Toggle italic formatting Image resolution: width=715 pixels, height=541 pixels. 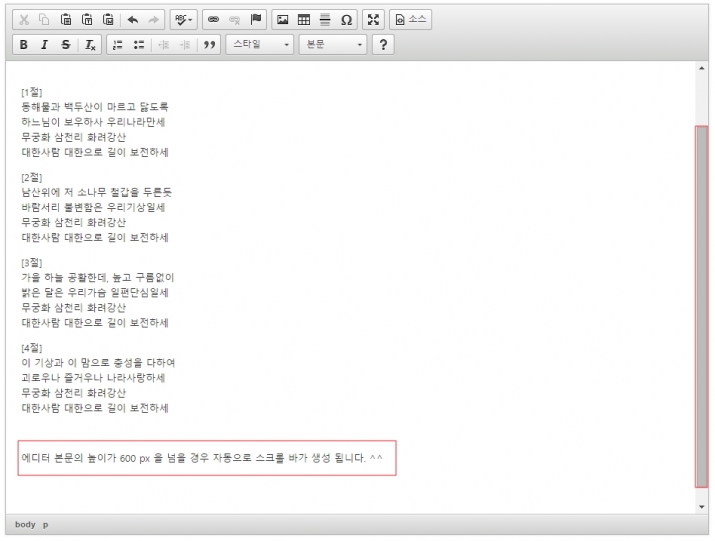(x=44, y=45)
